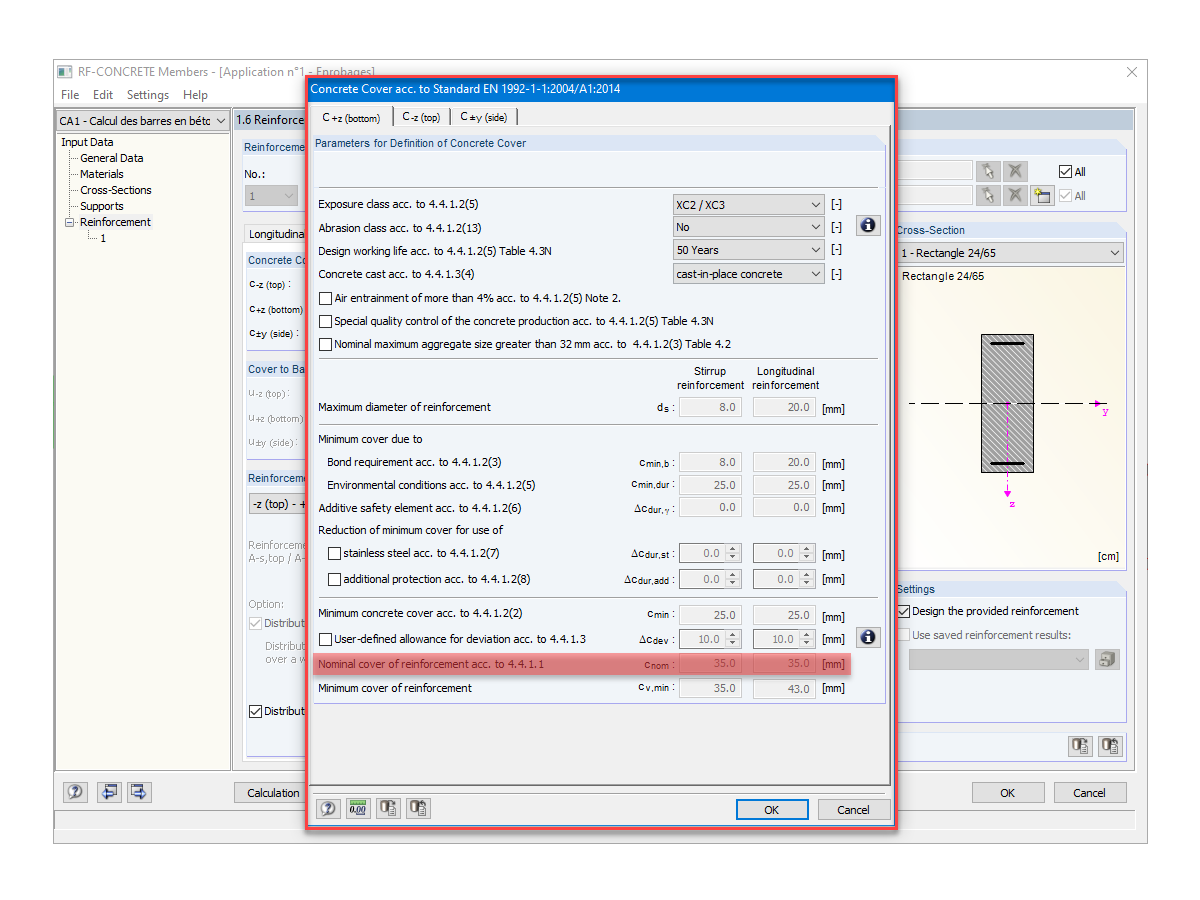Click OK button in concrete cover dialog
The height and width of the screenshot is (900, 1200).
[x=771, y=810]
